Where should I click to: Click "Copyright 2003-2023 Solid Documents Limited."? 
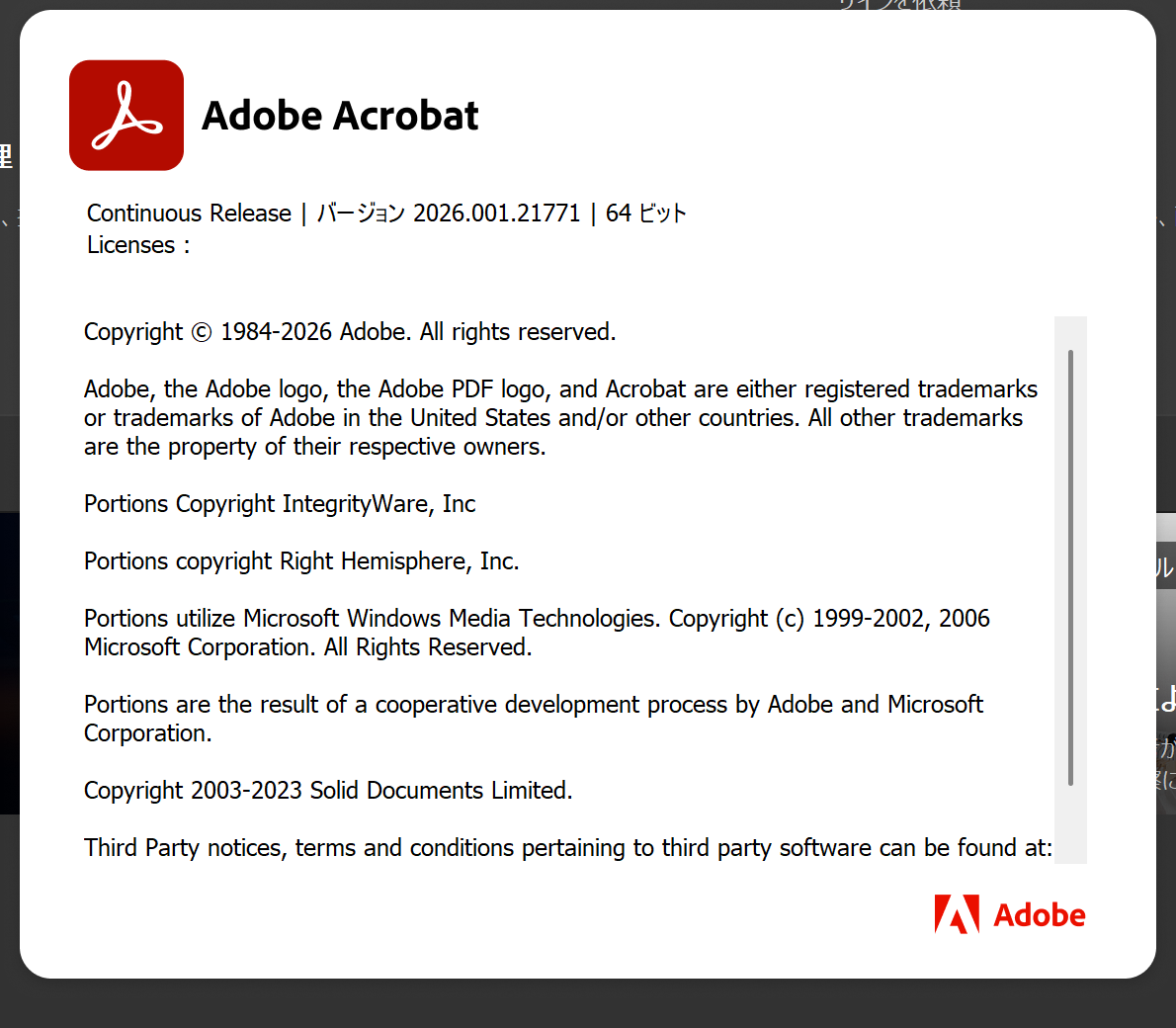click(328, 790)
